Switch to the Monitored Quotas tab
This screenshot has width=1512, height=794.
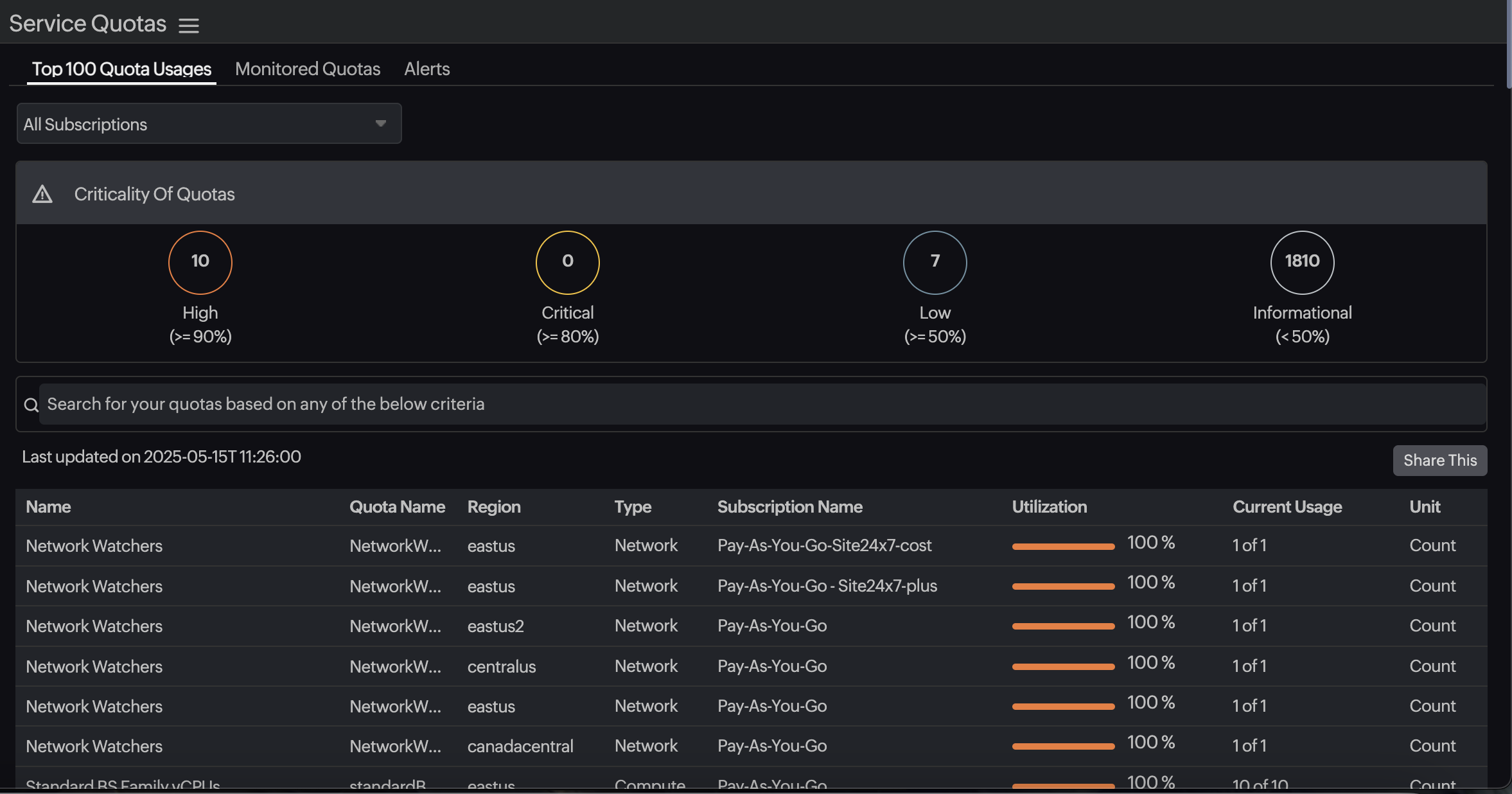308,69
